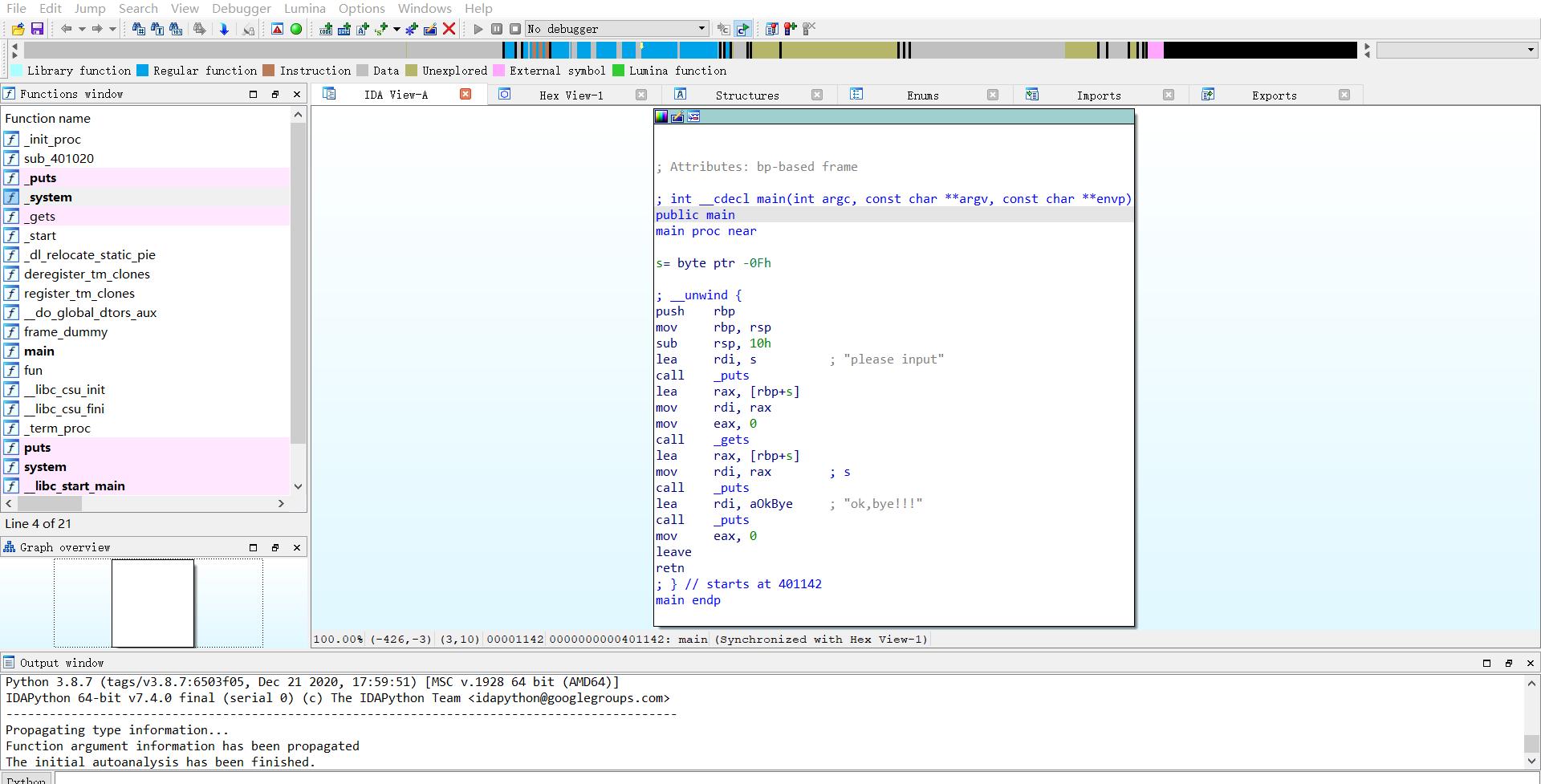The image size is (1541, 784).
Task: Click the white viewport box in Graph overview
Action: point(152,603)
